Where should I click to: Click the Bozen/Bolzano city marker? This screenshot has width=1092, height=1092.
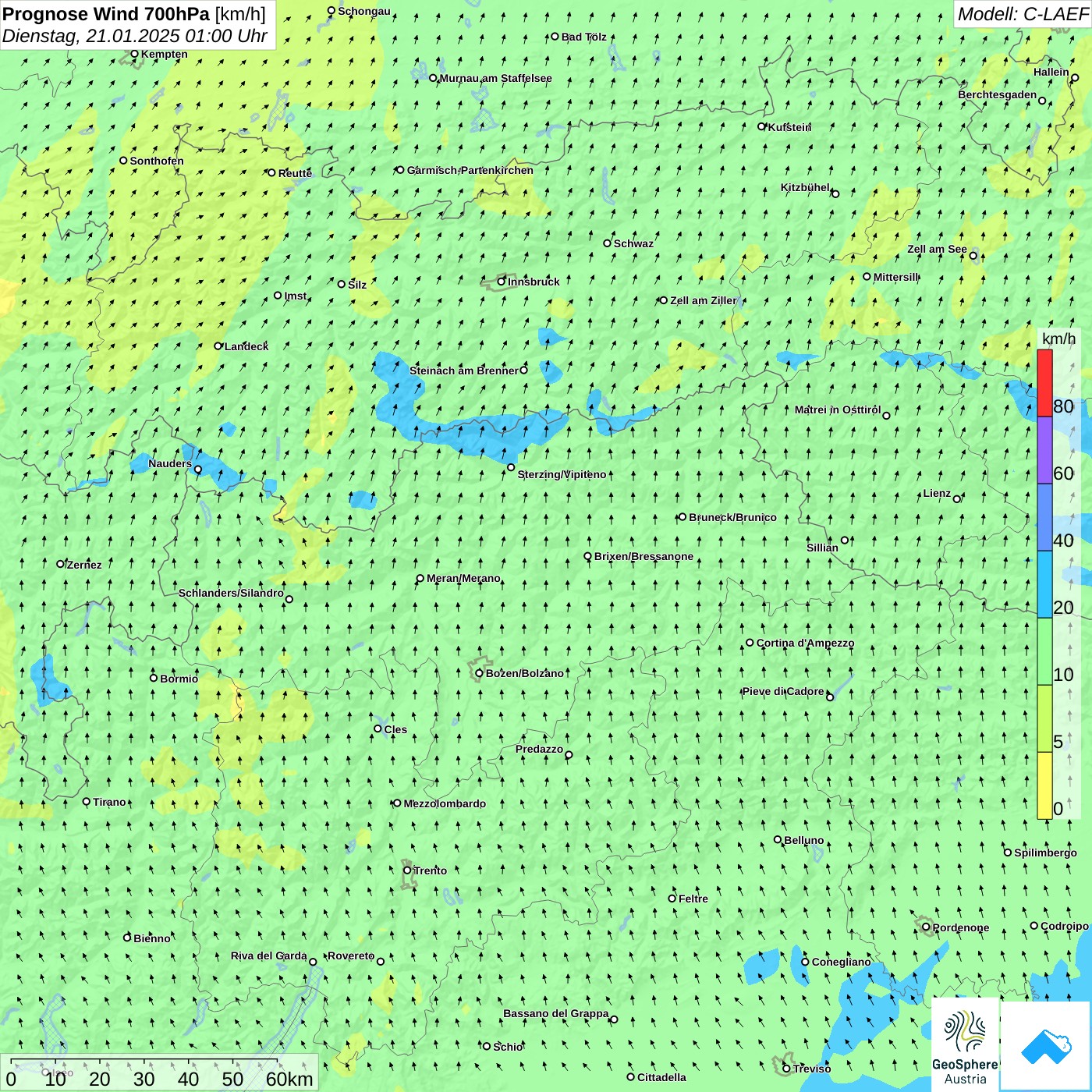[x=479, y=673]
